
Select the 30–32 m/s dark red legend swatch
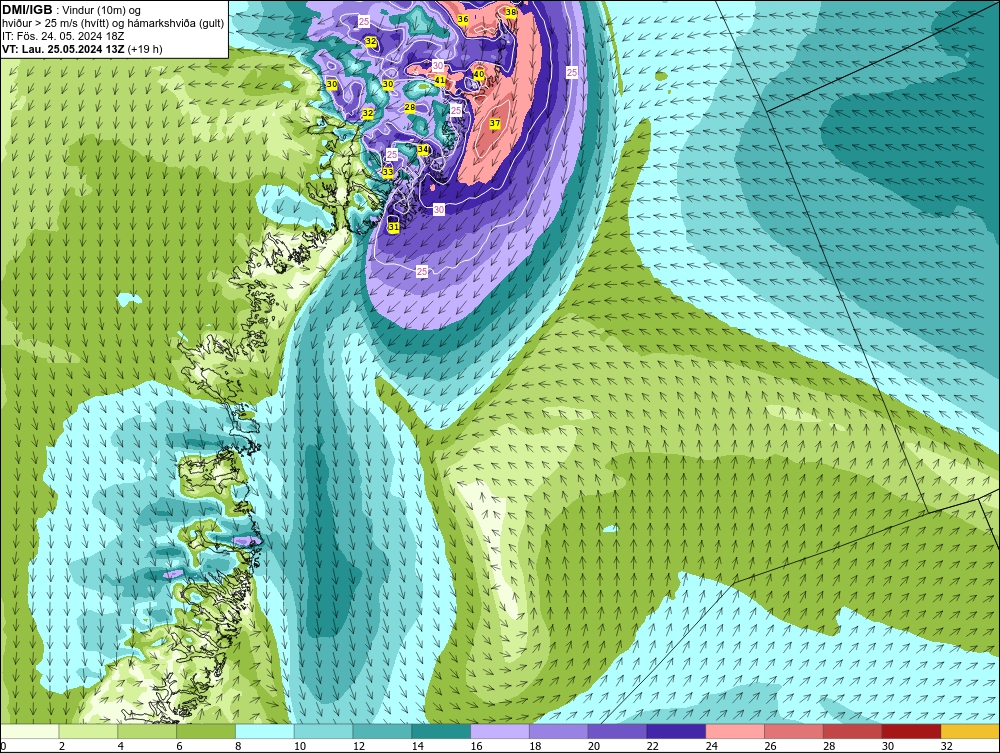pyautogui.click(x=911, y=731)
